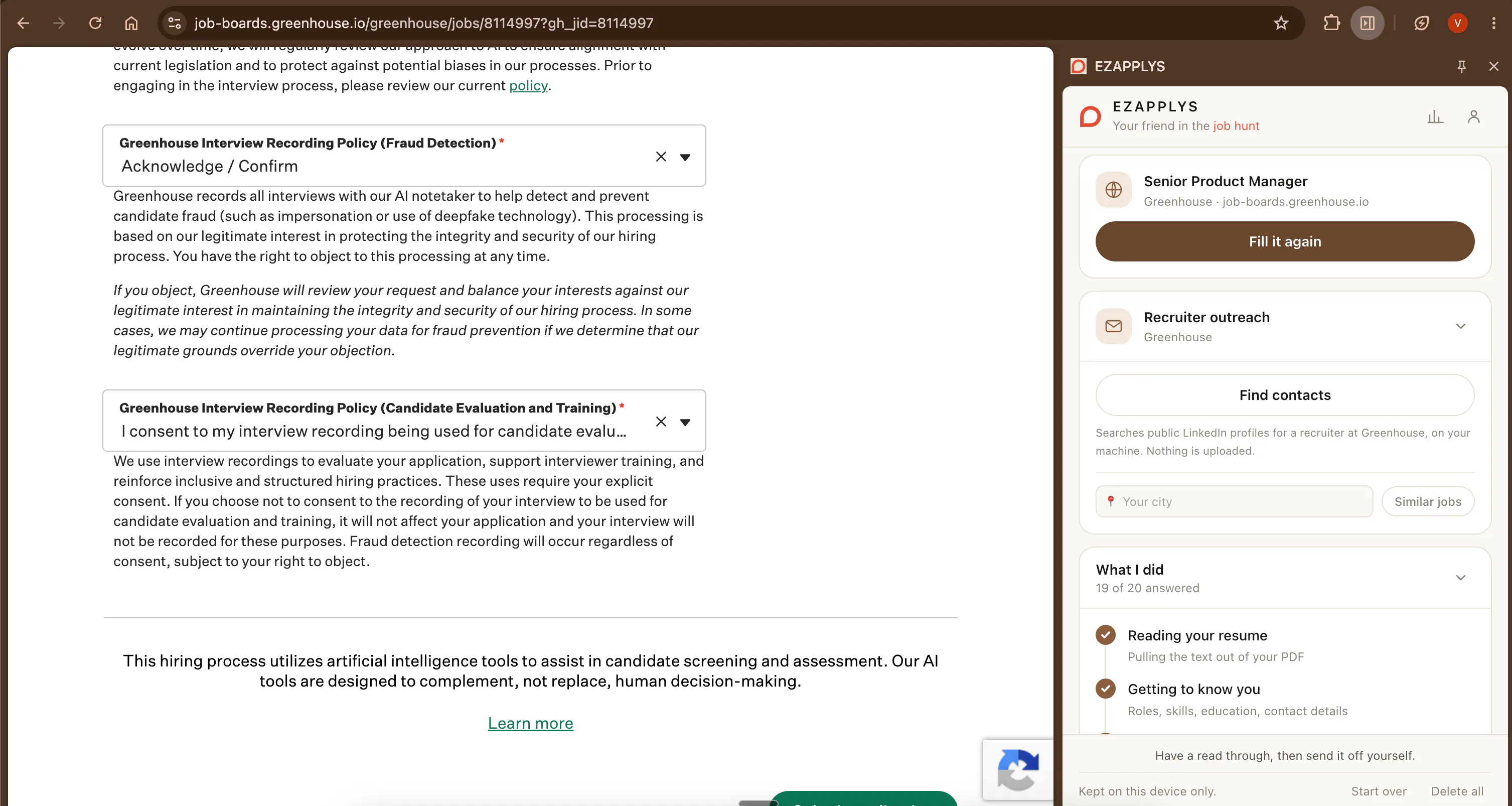This screenshot has width=1512, height=806.
Task: Click Start over in the panel footer
Action: tap(1379, 791)
